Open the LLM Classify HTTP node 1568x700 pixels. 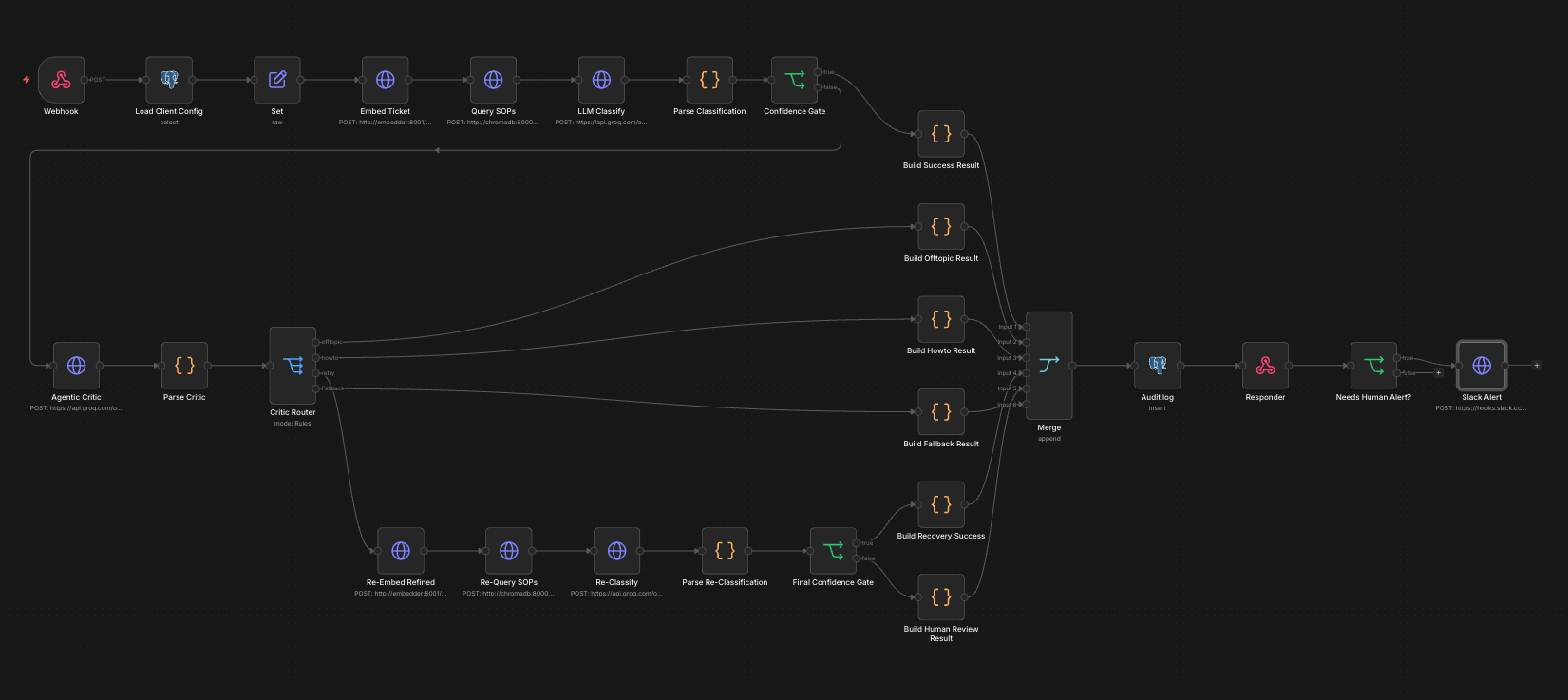pyautogui.click(x=602, y=80)
